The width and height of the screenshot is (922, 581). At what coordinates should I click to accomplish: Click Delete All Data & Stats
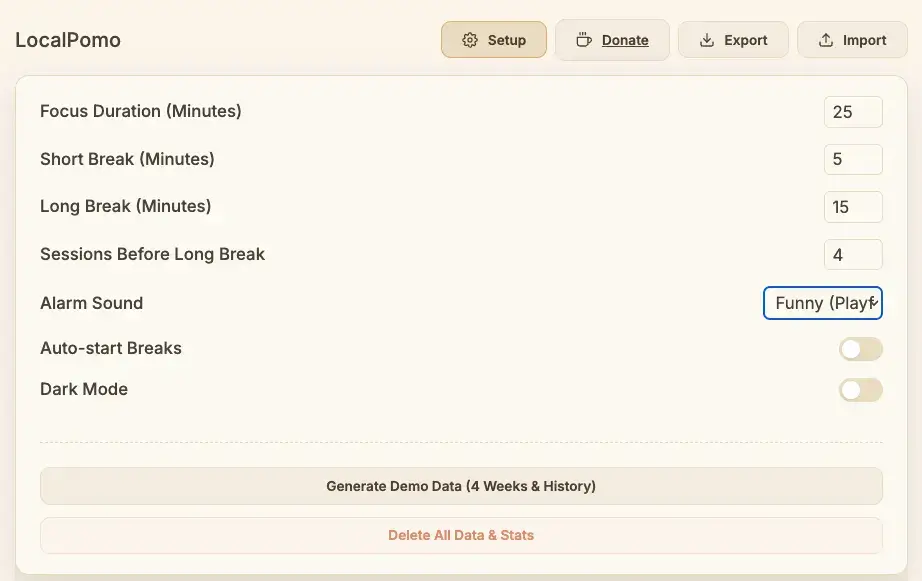tap(461, 535)
